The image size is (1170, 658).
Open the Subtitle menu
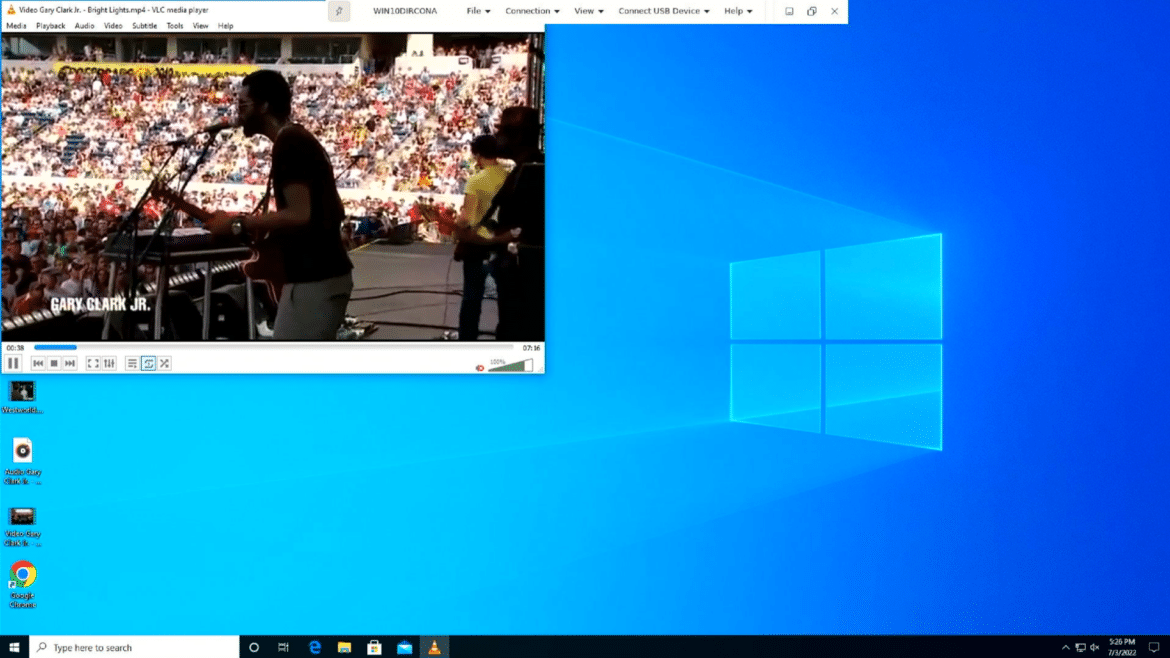click(144, 26)
